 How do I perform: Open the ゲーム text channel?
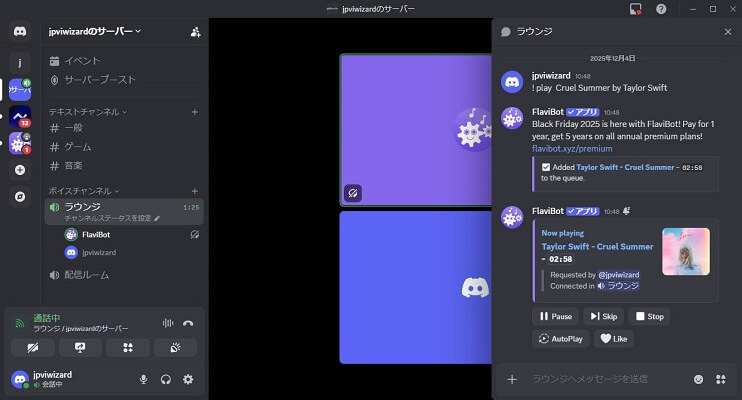point(123,147)
